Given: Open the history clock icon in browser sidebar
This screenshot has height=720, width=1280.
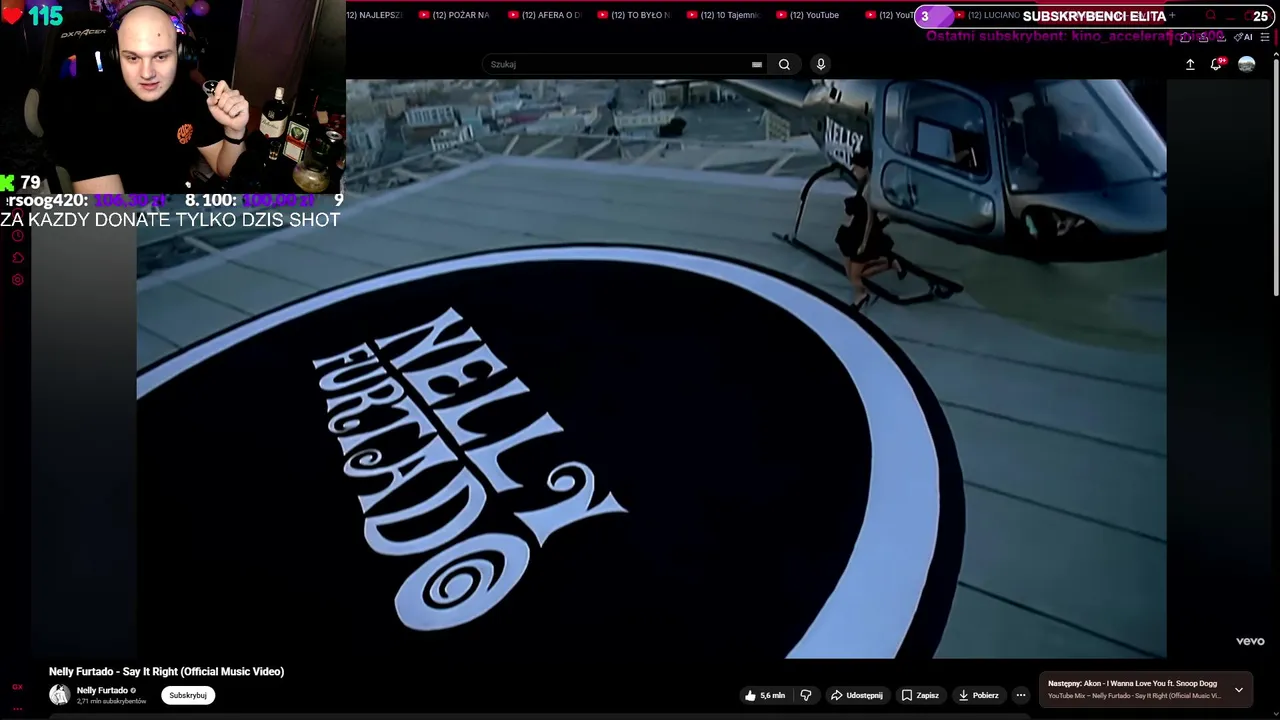Looking at the screenshot, I should (17, 236).
